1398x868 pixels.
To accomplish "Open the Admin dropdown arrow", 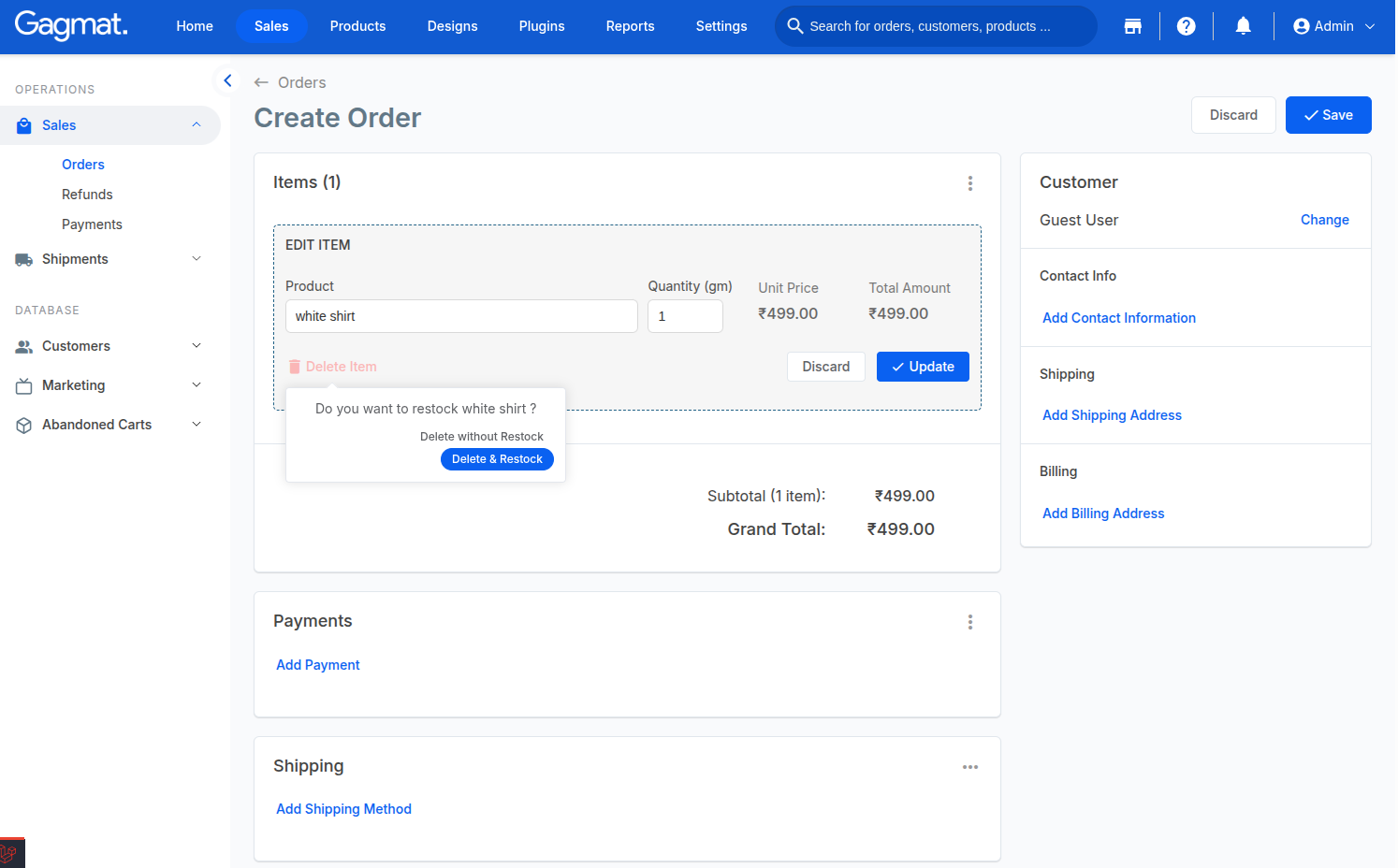I will 1370,26.
